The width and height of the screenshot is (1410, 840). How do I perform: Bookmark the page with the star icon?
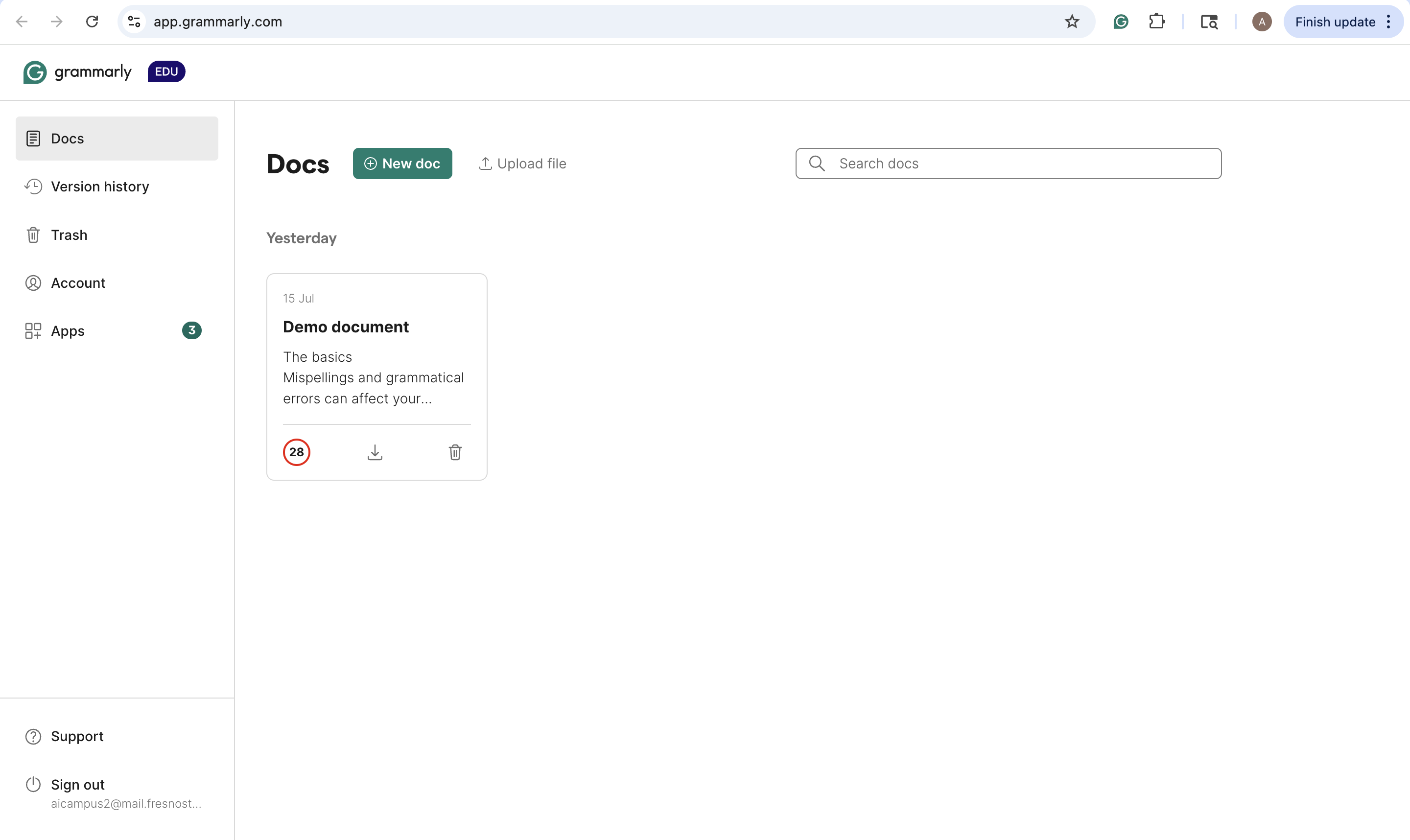1072,22
